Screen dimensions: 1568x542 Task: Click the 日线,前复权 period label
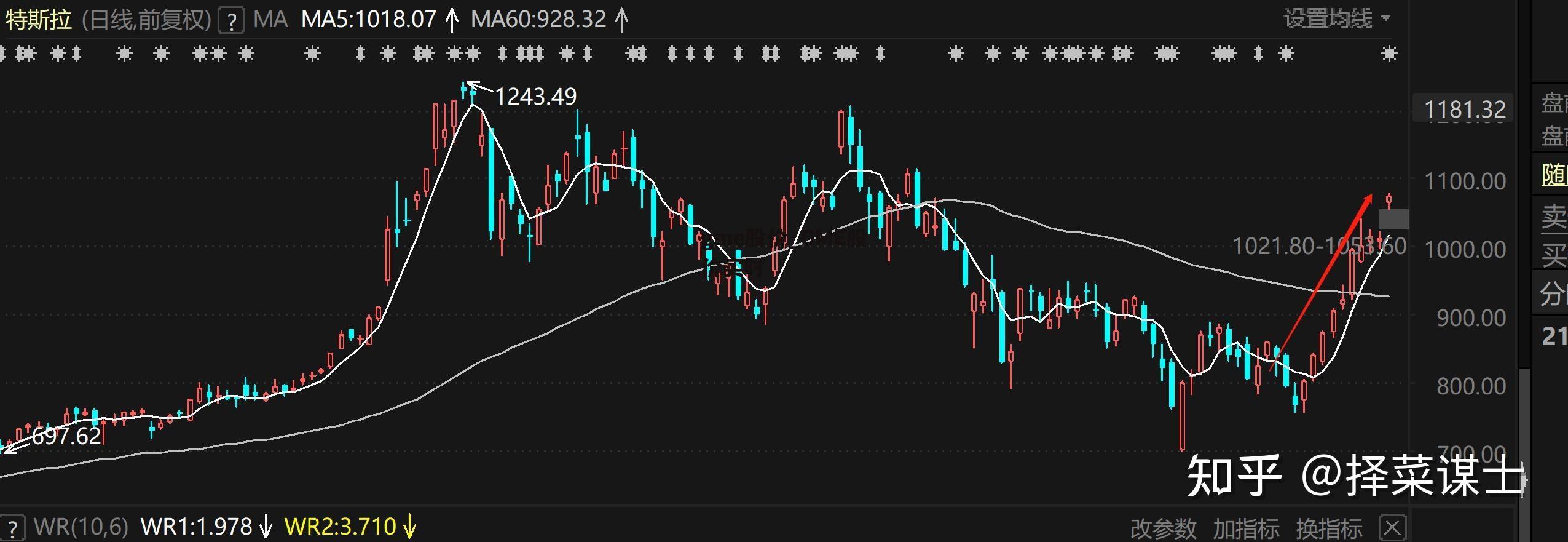[146, 20]
